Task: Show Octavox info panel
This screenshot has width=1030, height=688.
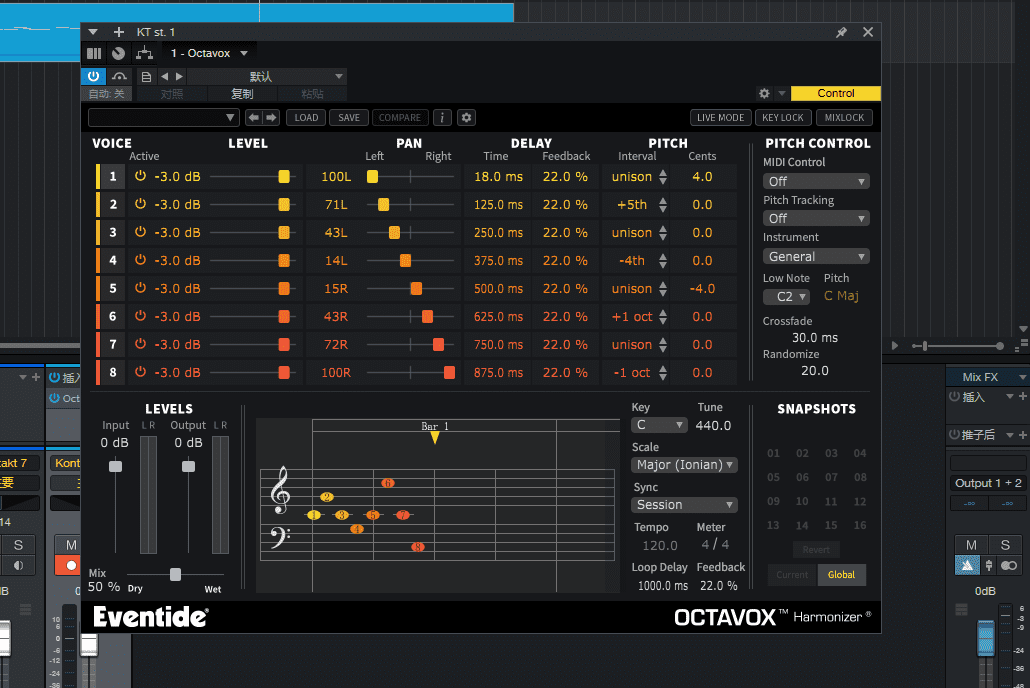Action: [x=442, y=118]
